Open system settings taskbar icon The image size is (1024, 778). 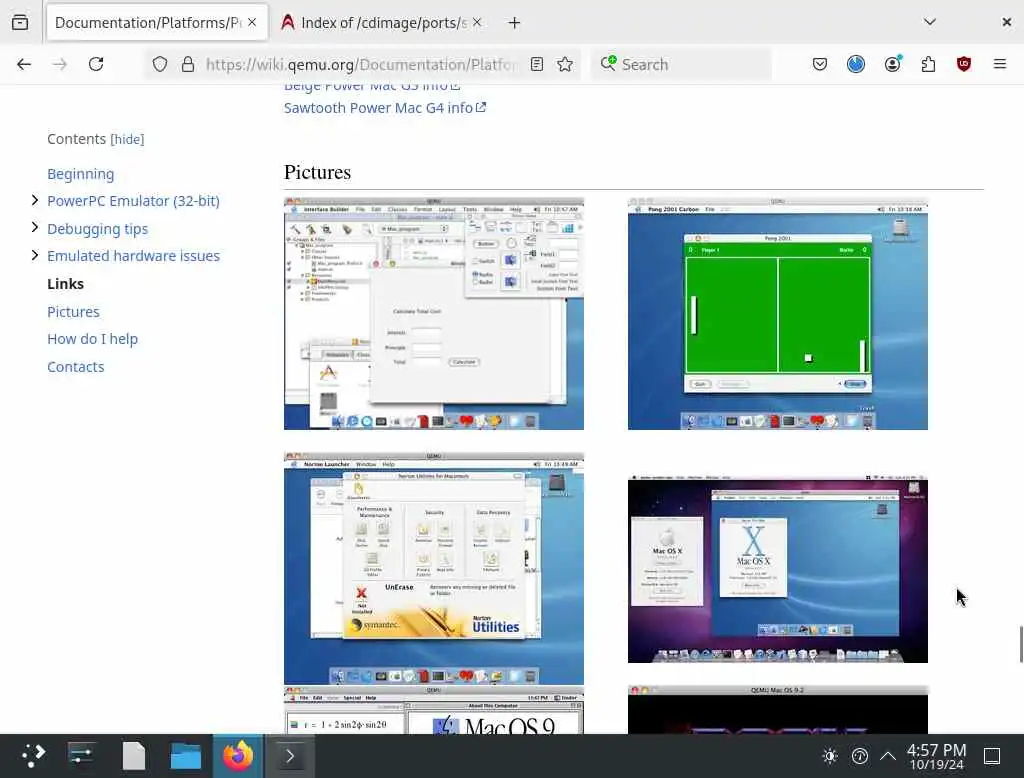tap(81, 756)
